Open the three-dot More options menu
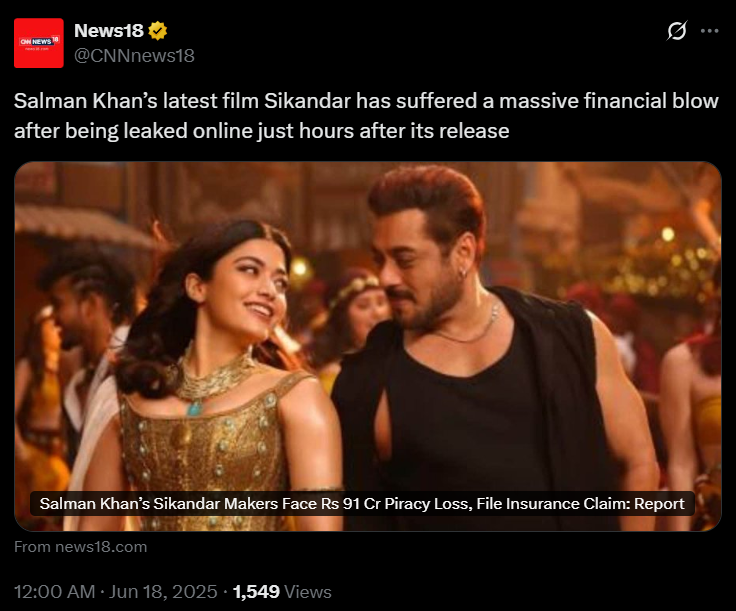 (x=710, y=31)
